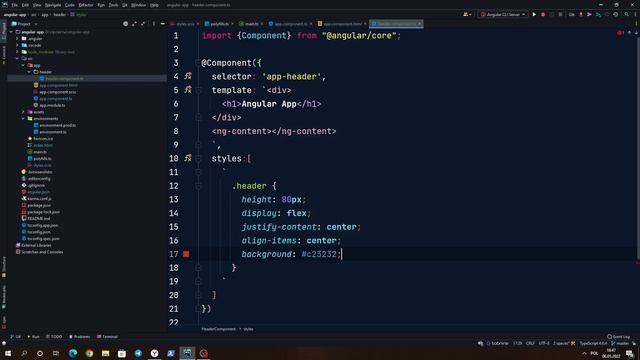Screen dimensions: 640x360
Task: Expand the node_modules folder
Action: [x=17, y=52]
